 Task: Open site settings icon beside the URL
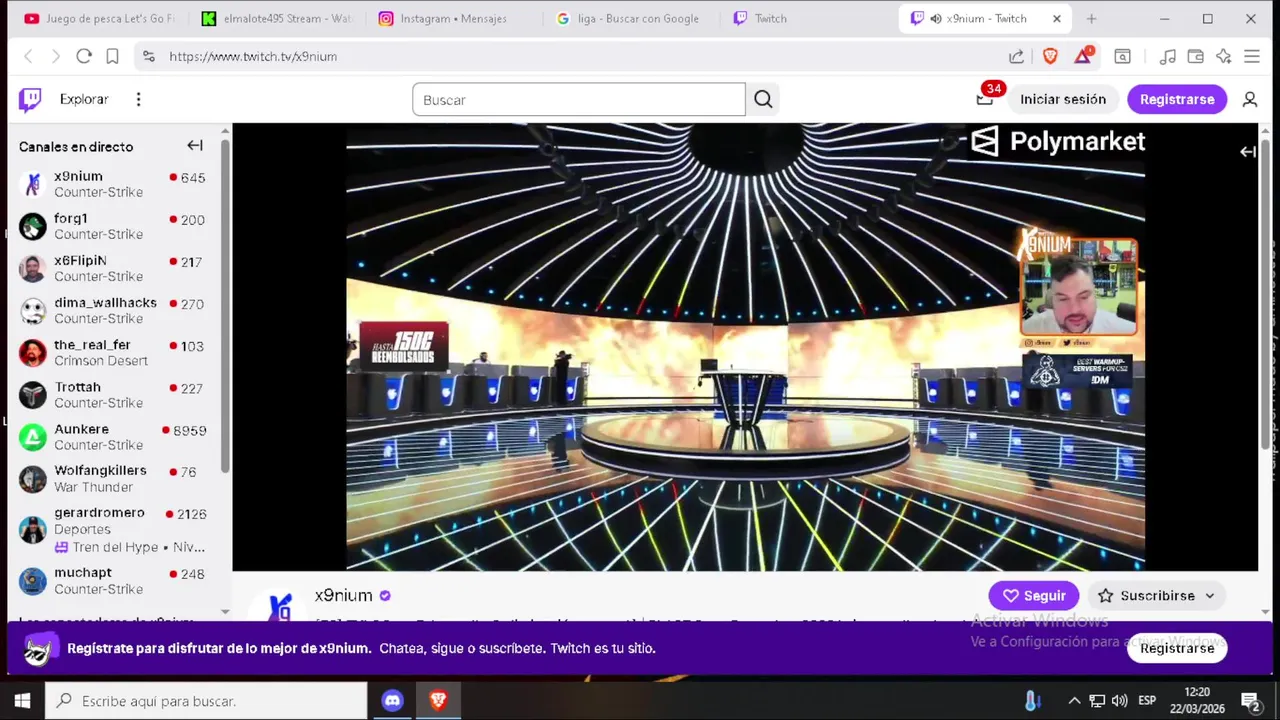149,56
